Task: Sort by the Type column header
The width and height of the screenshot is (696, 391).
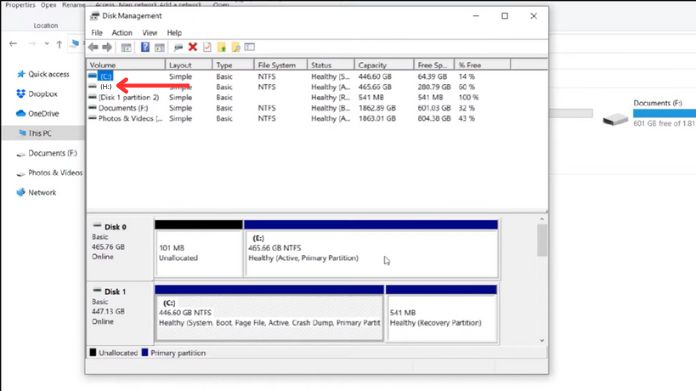Action: (233, 65)
